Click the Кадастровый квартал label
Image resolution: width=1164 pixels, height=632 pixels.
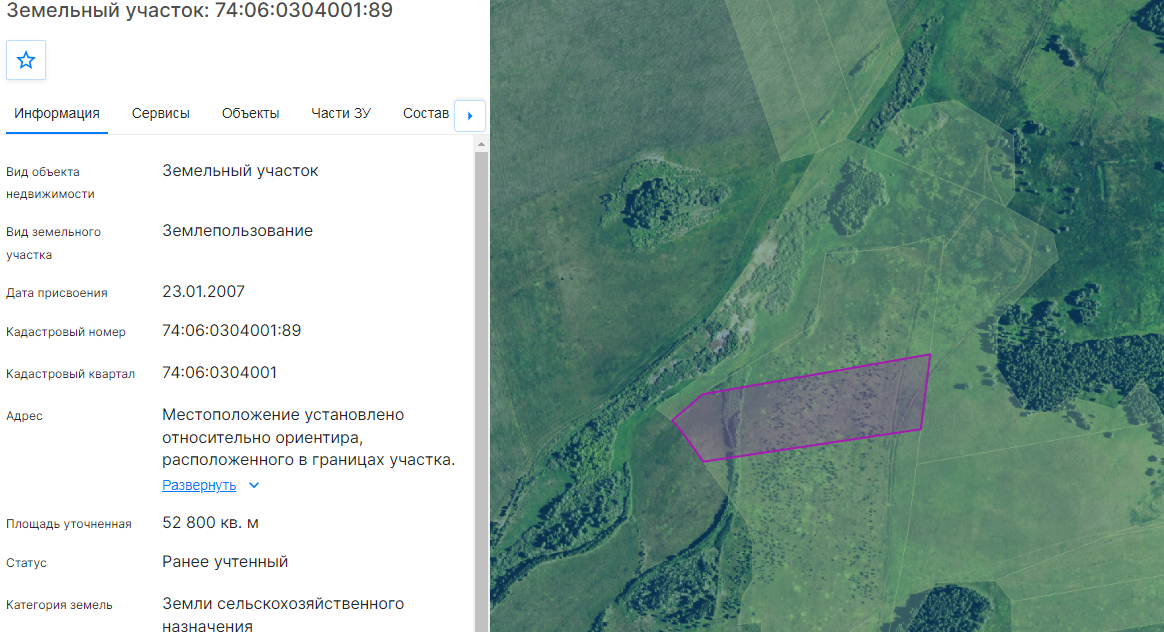(71, 374)
